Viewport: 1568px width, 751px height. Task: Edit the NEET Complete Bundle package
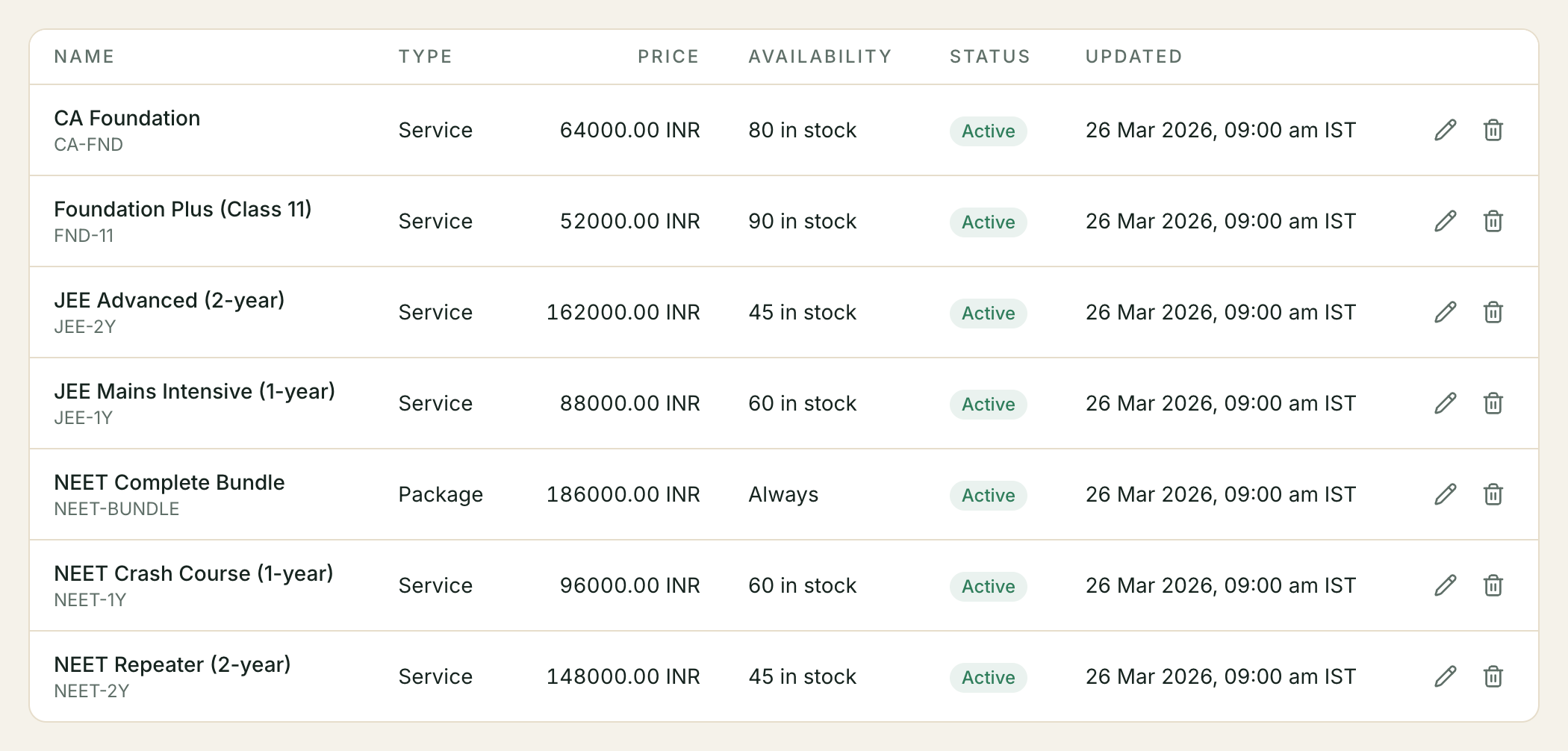click(1446, 494)
